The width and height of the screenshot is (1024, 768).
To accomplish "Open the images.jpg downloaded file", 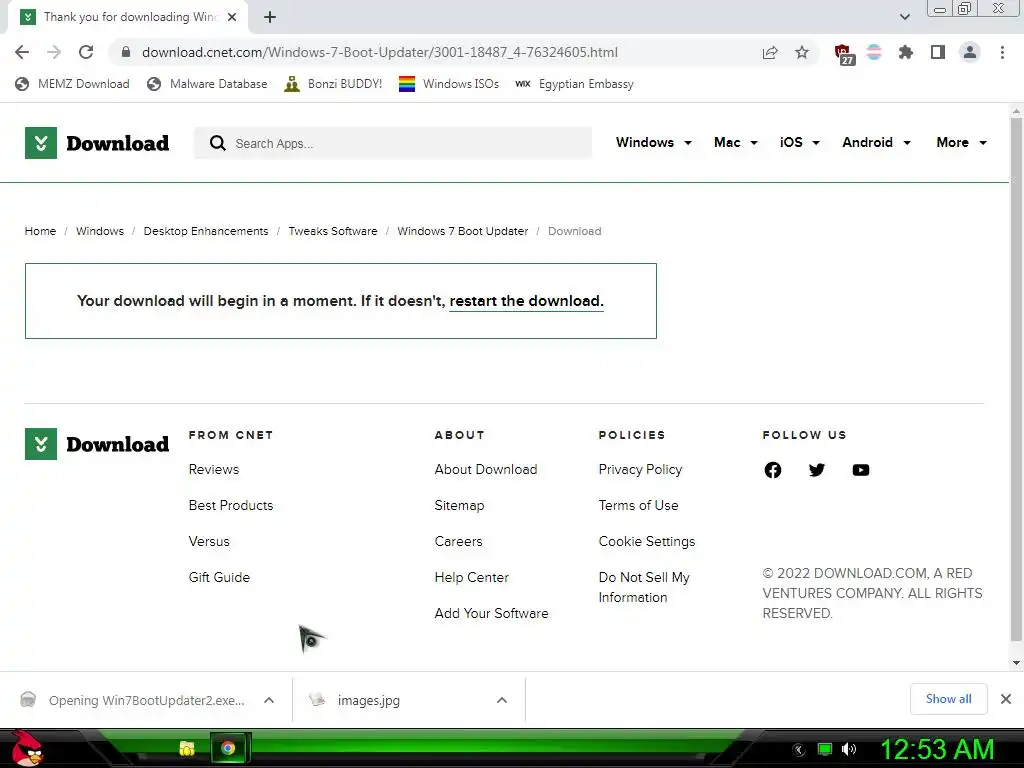I will (369, 700).
